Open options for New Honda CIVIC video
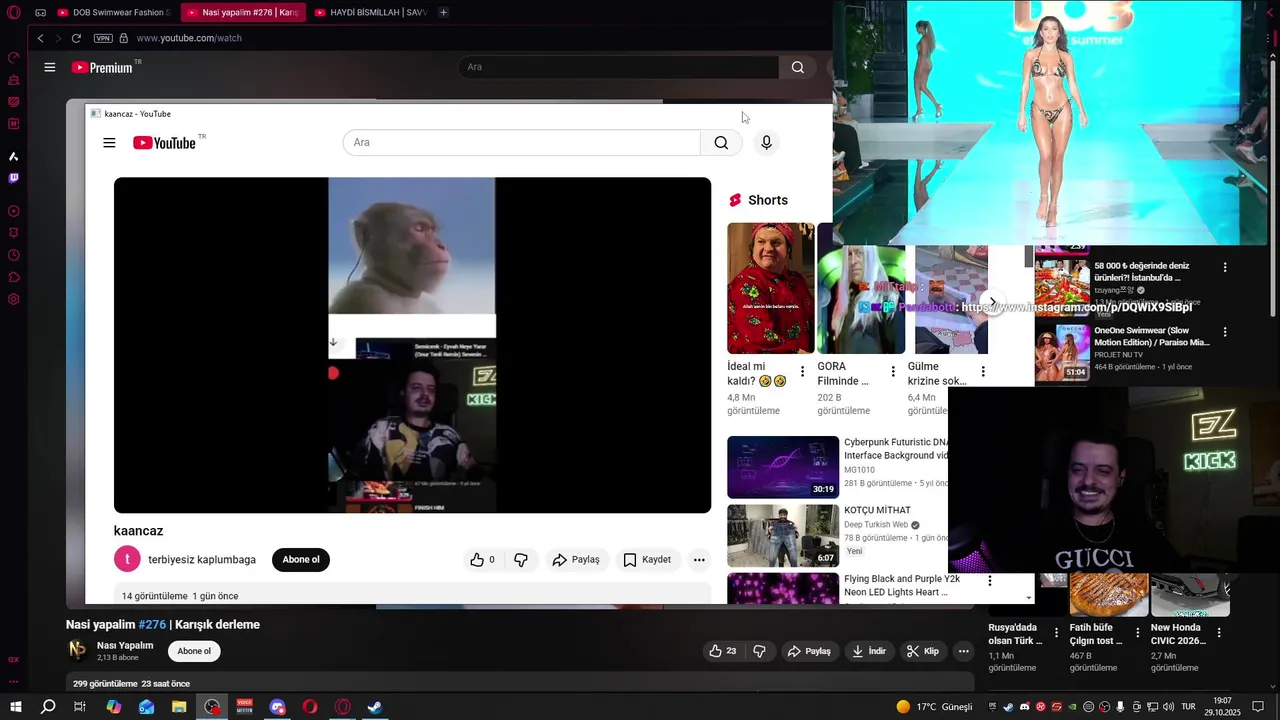 [1218, 633]
